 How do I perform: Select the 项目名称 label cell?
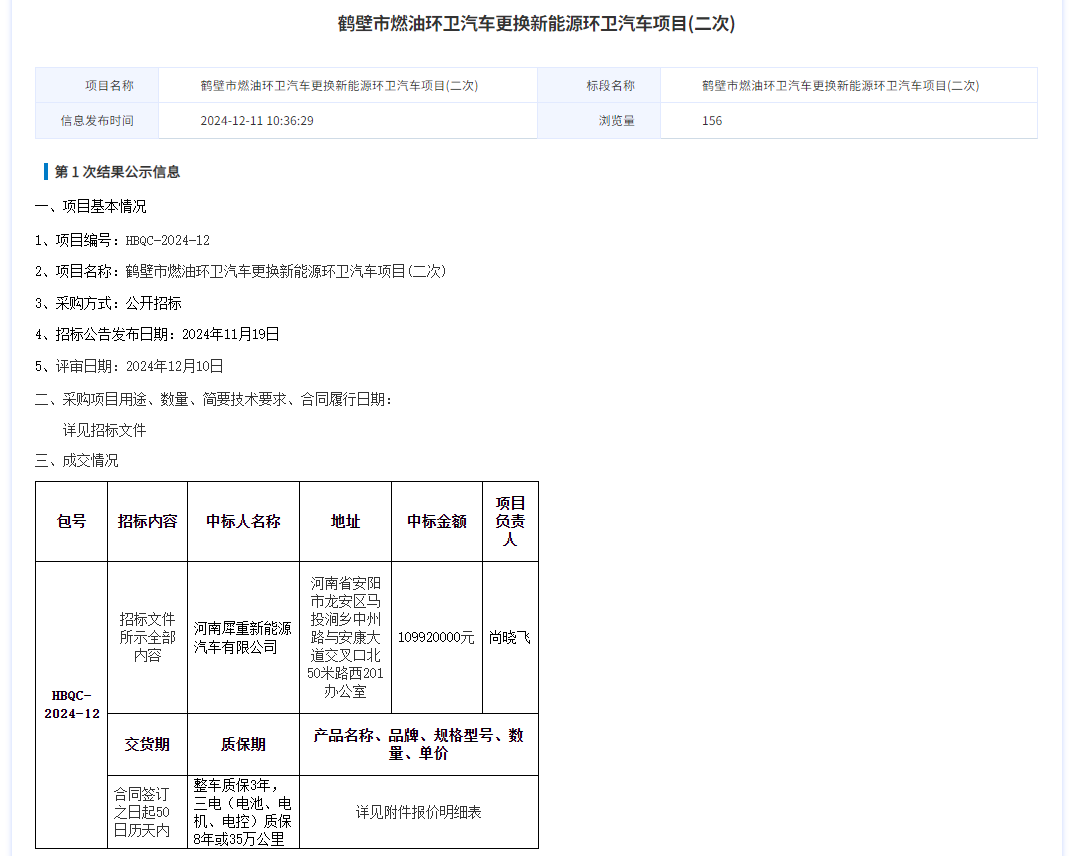[96, 84]
